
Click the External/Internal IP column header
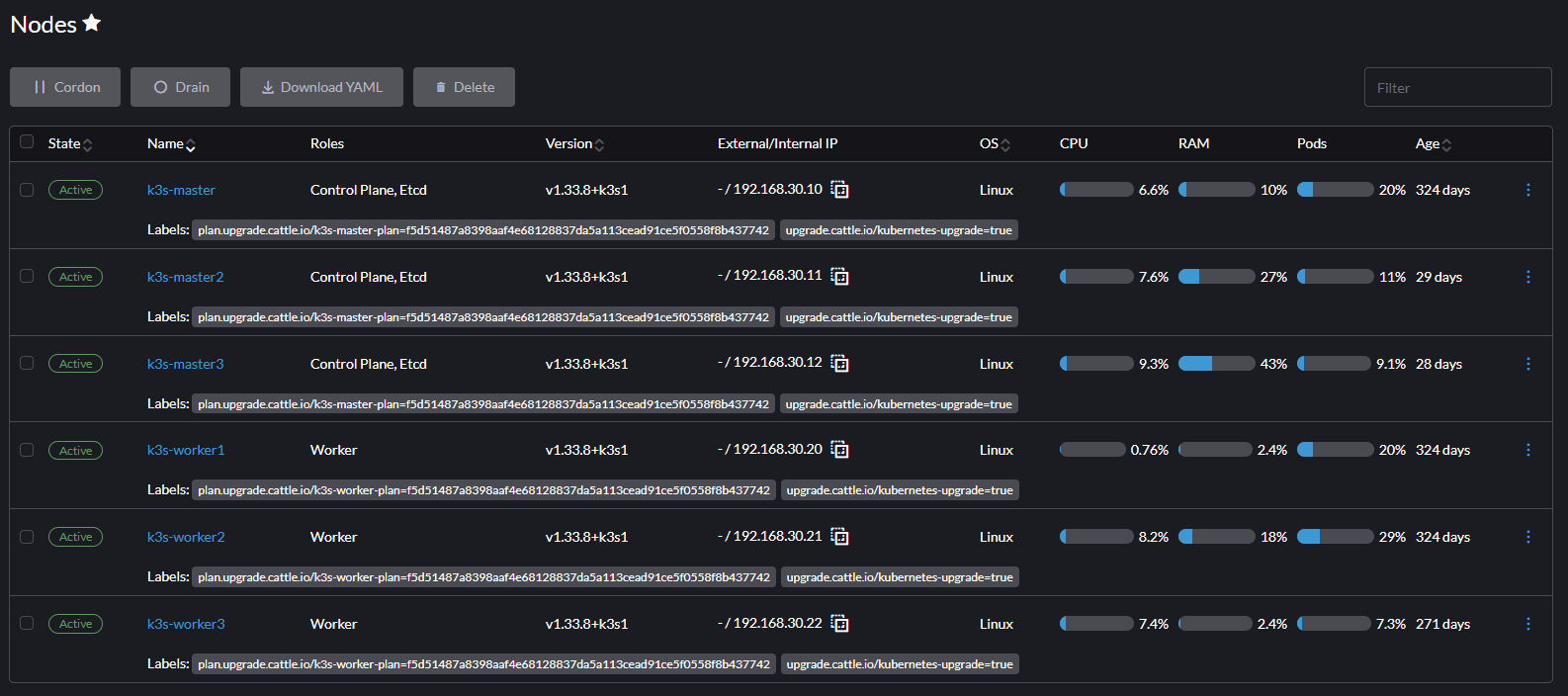pos(777,143)
